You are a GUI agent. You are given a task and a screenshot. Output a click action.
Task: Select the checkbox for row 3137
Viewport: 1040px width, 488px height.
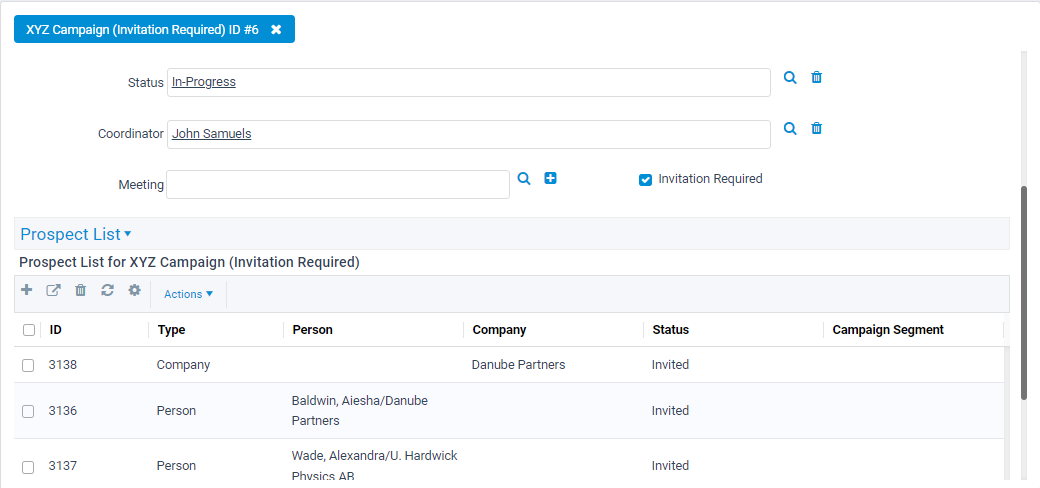coord(28,467)
